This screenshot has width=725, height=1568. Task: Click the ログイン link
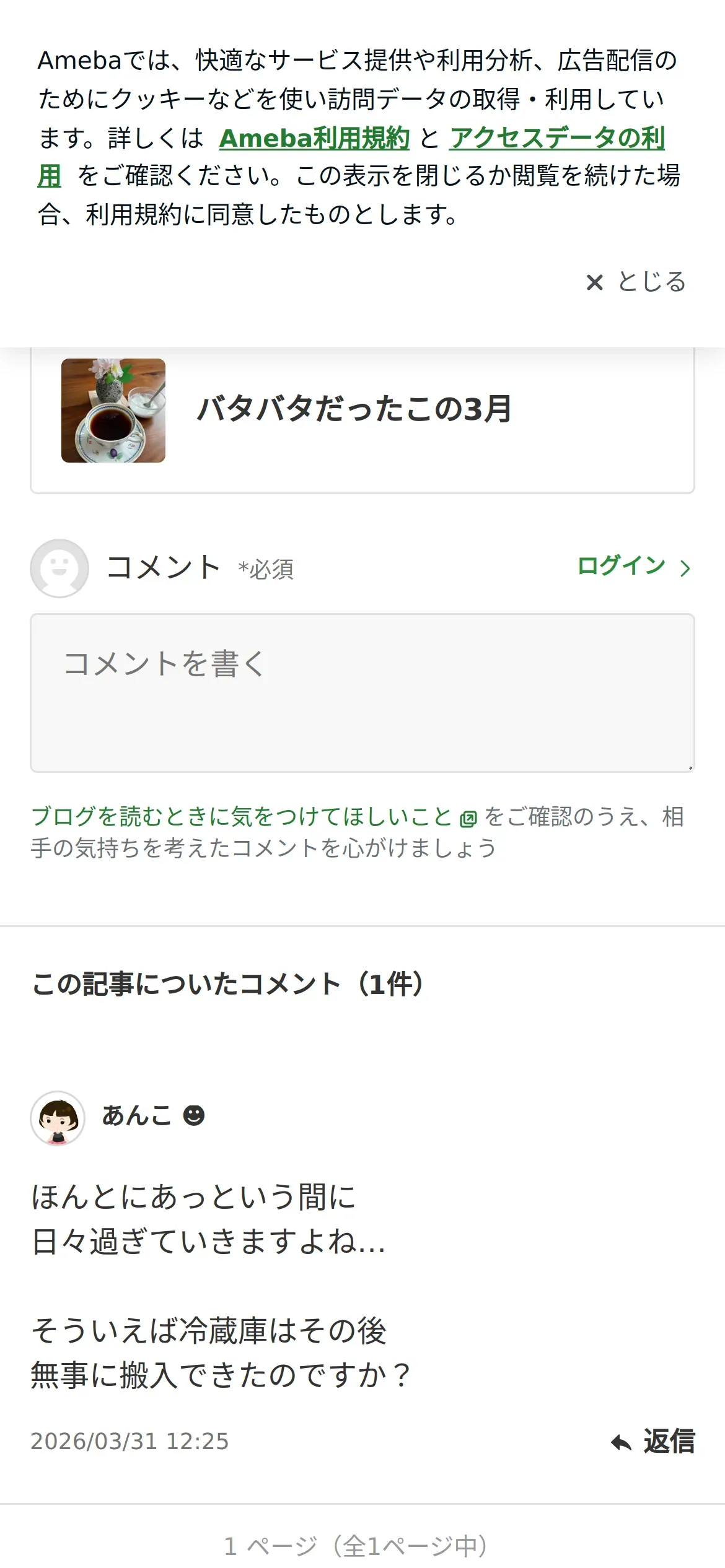[621, 566]
